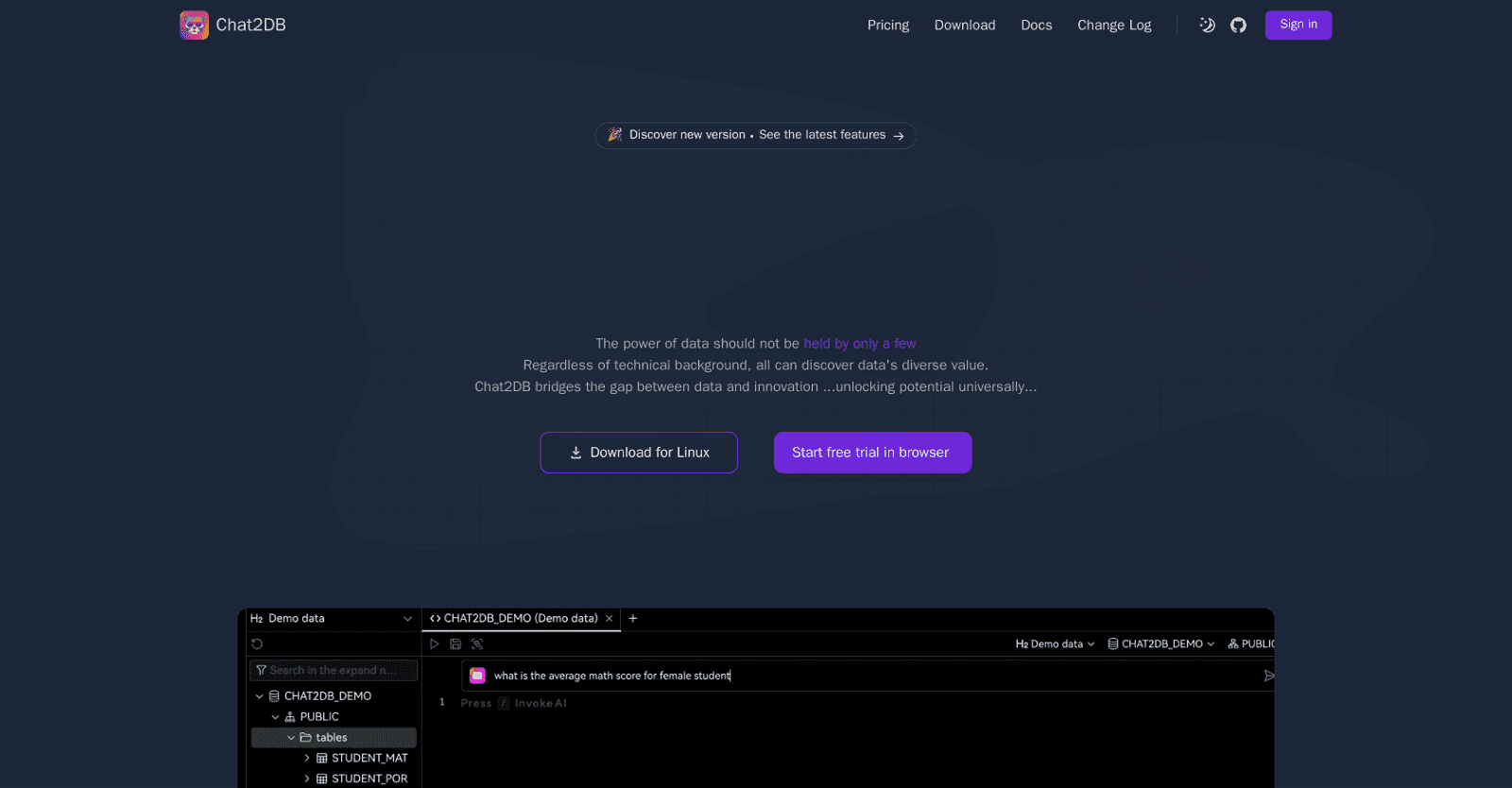Click the format/scan icon in editor toolbar

pyautogui.click(x=477, y=644)
